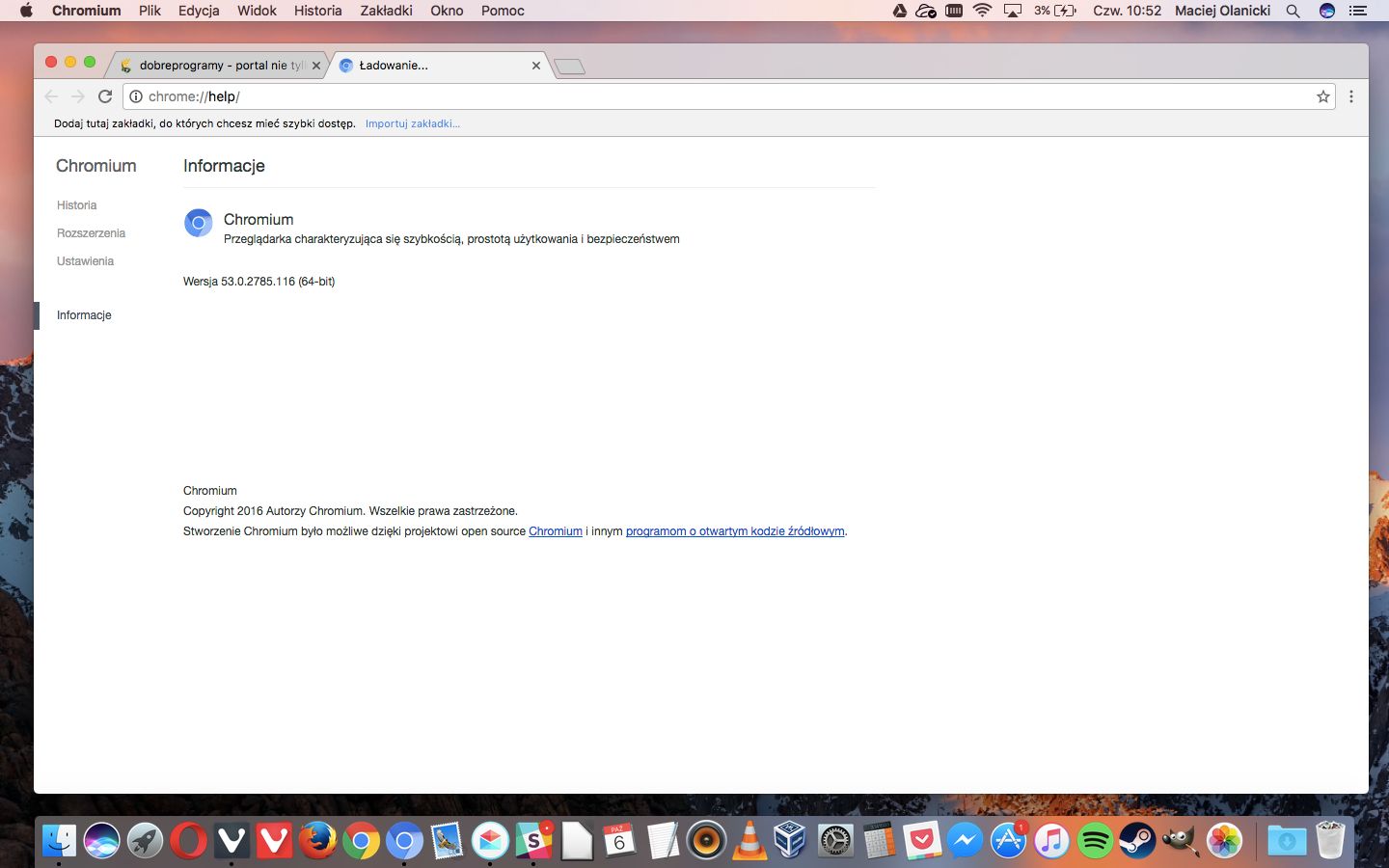This screenshot has width=1389, height=868.
Task: Open Messenger from the dock
Action: [x=965, y=841]
